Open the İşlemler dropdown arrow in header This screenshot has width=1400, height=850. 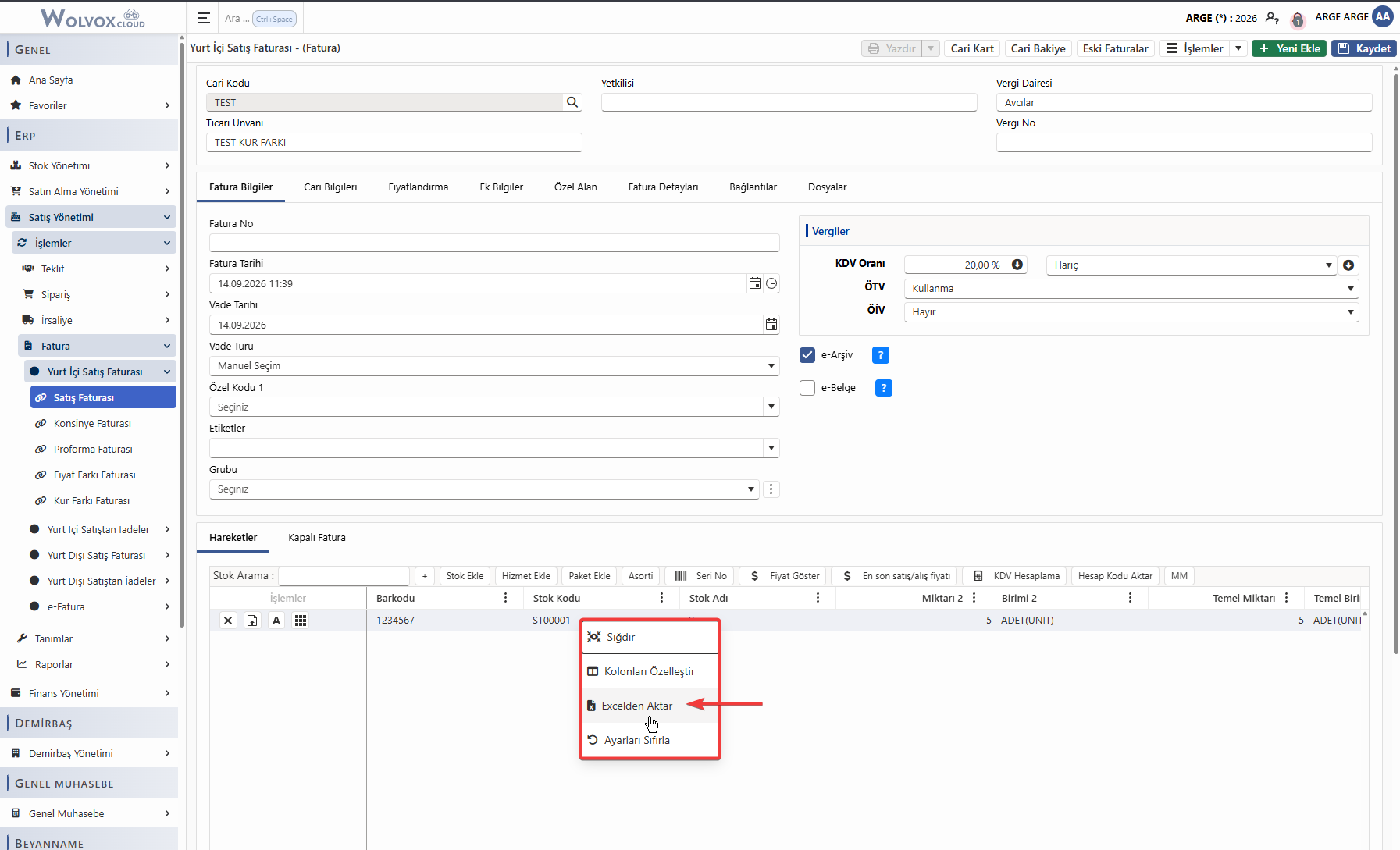tap(1238, 48)
